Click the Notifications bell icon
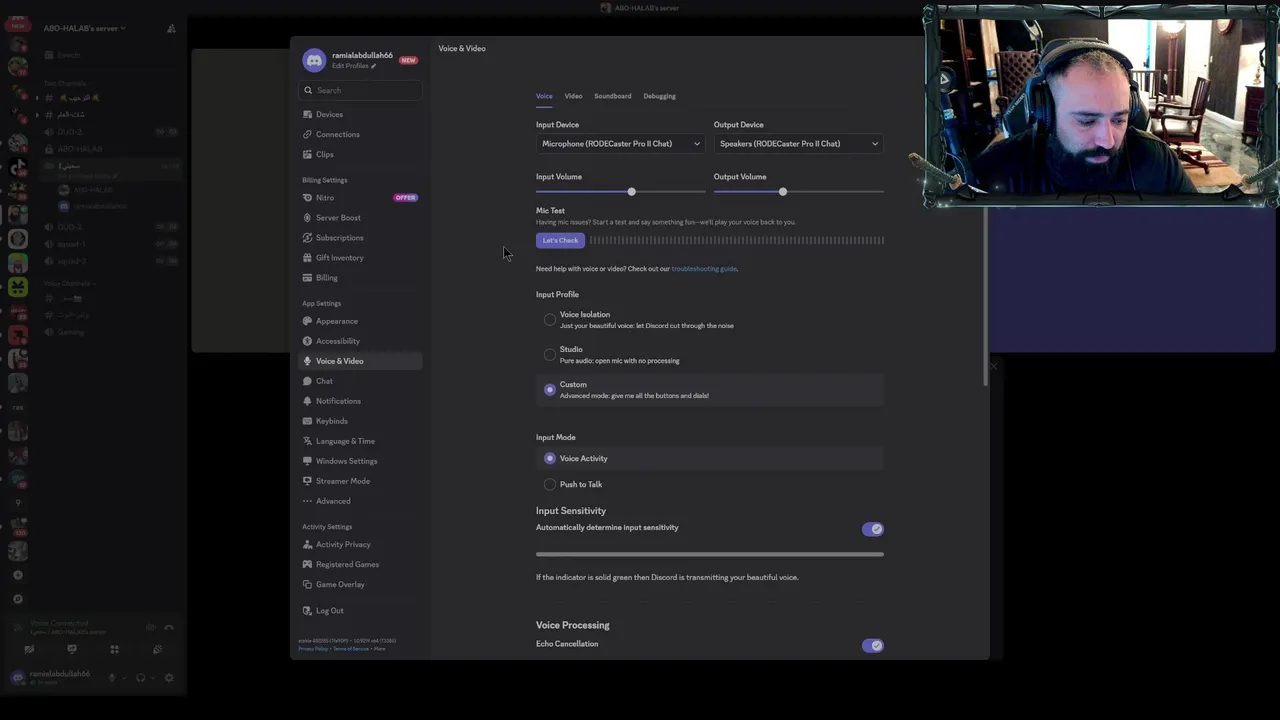 (x=308, y=401)
